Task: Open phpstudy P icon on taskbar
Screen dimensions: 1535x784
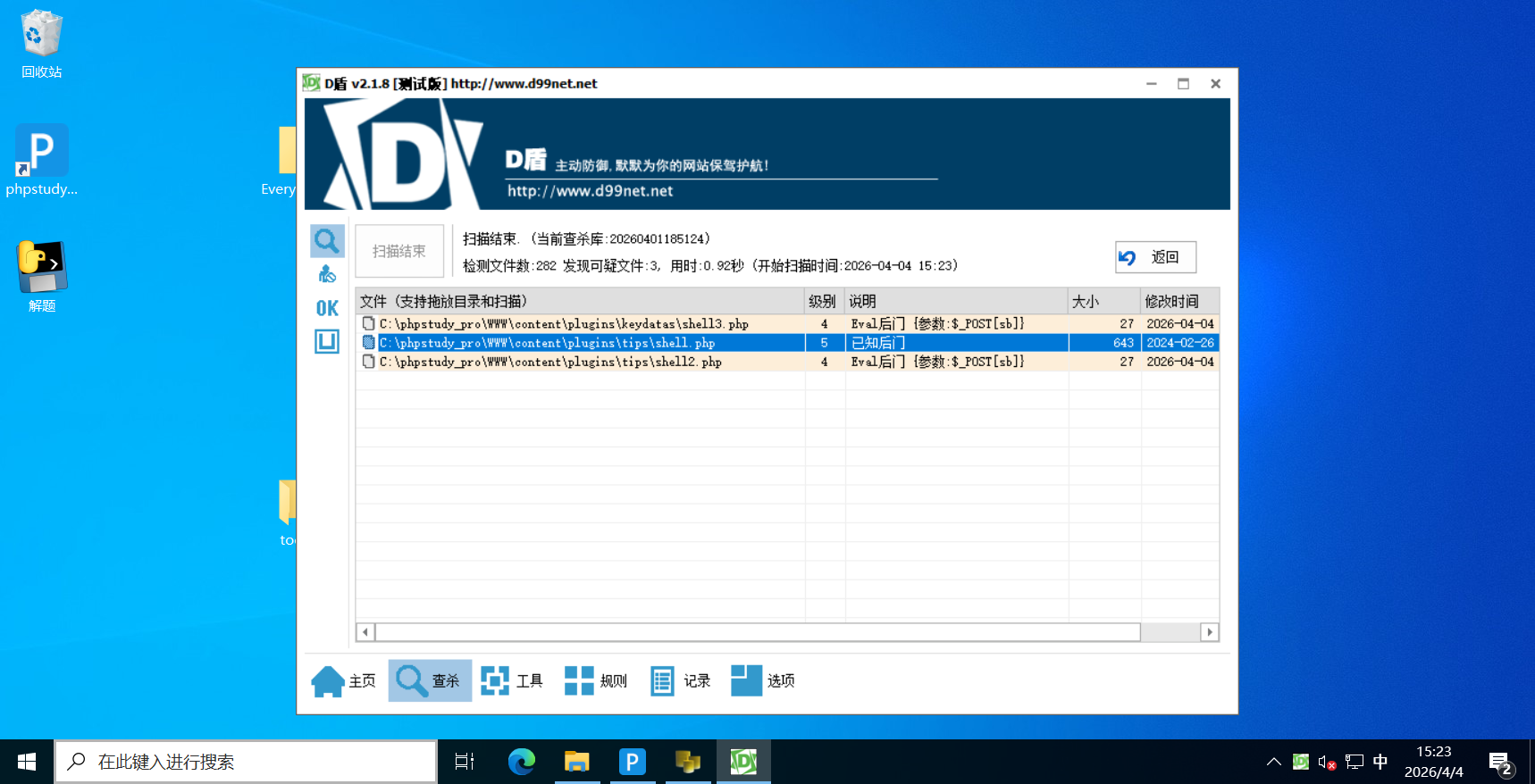Action: 633,762
